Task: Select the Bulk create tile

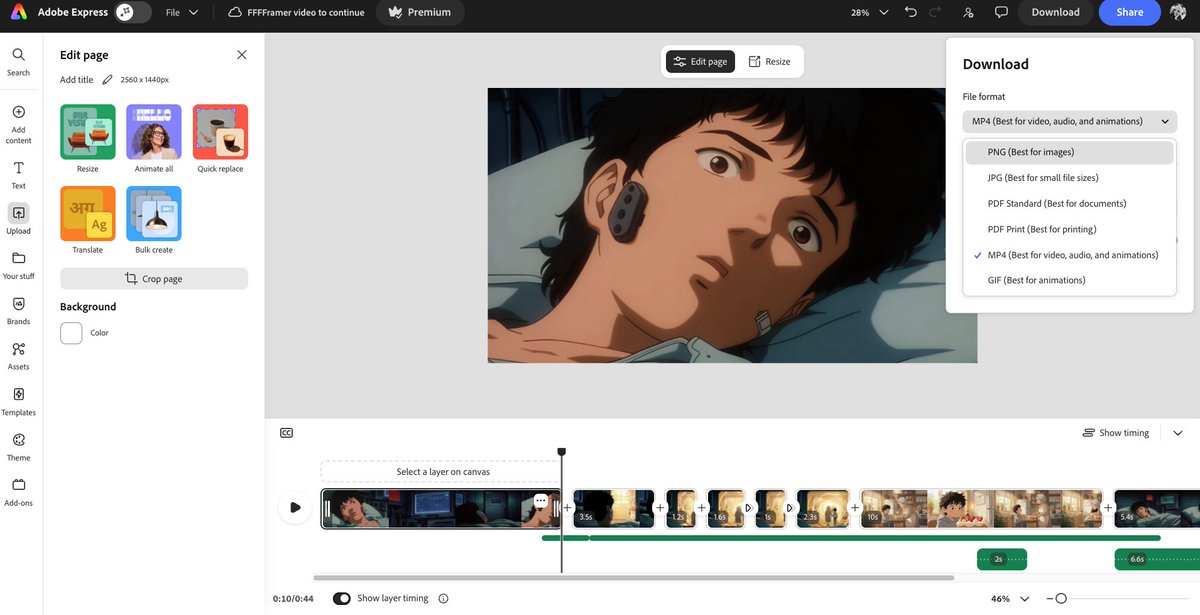Action: tap(154, 220)
